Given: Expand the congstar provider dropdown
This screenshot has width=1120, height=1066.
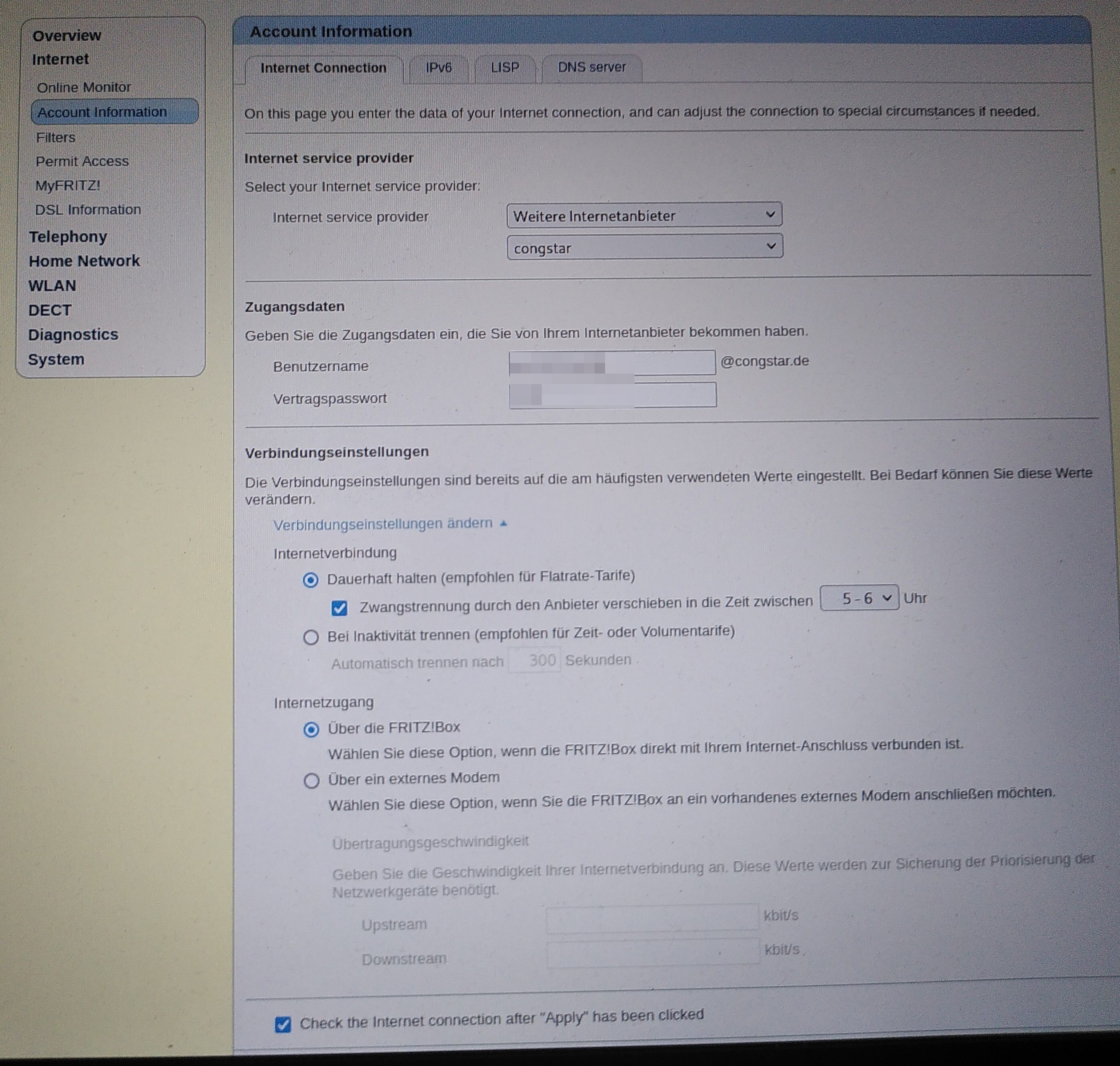Looking at the screenshot, I should coord(644,248).
